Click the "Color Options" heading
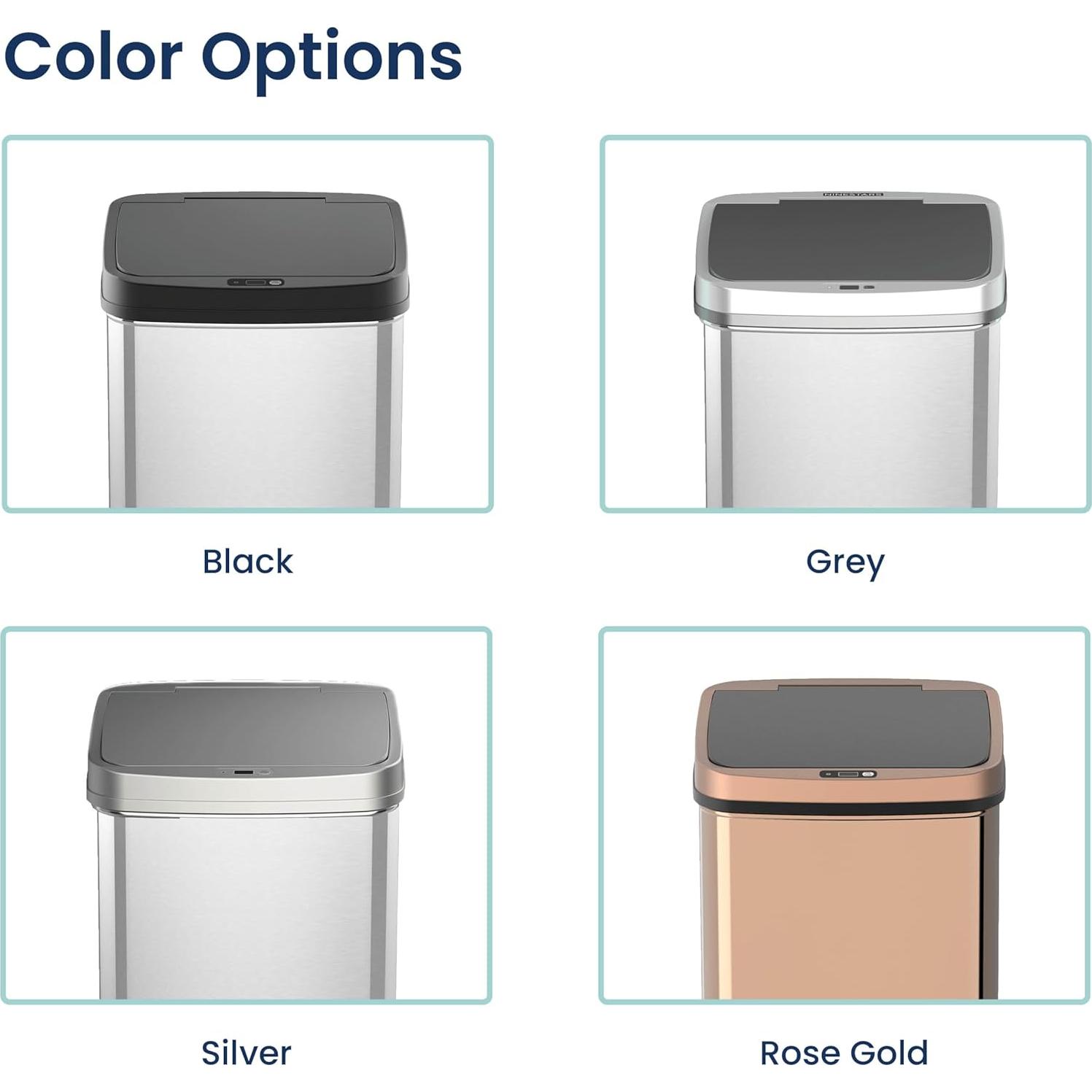This screenshot has height=1092, width=1092. tap(233, 58)
